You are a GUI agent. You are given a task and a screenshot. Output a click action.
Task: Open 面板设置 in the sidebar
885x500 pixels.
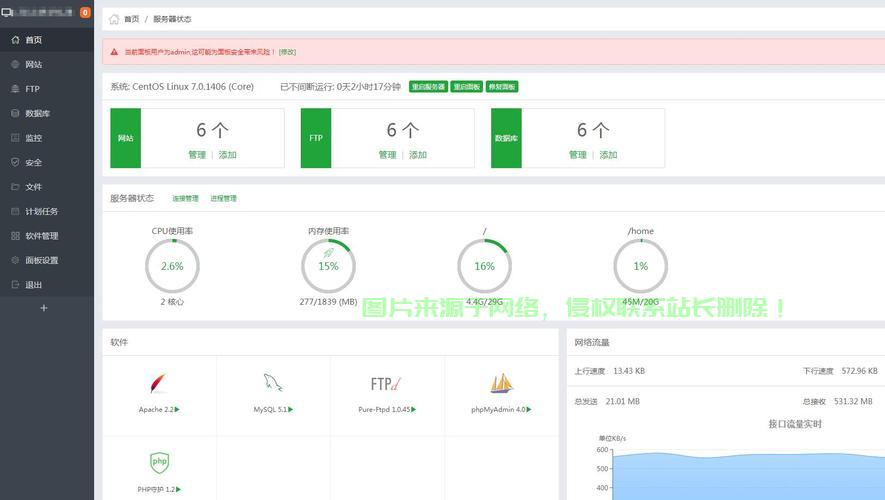click(41, 260)
